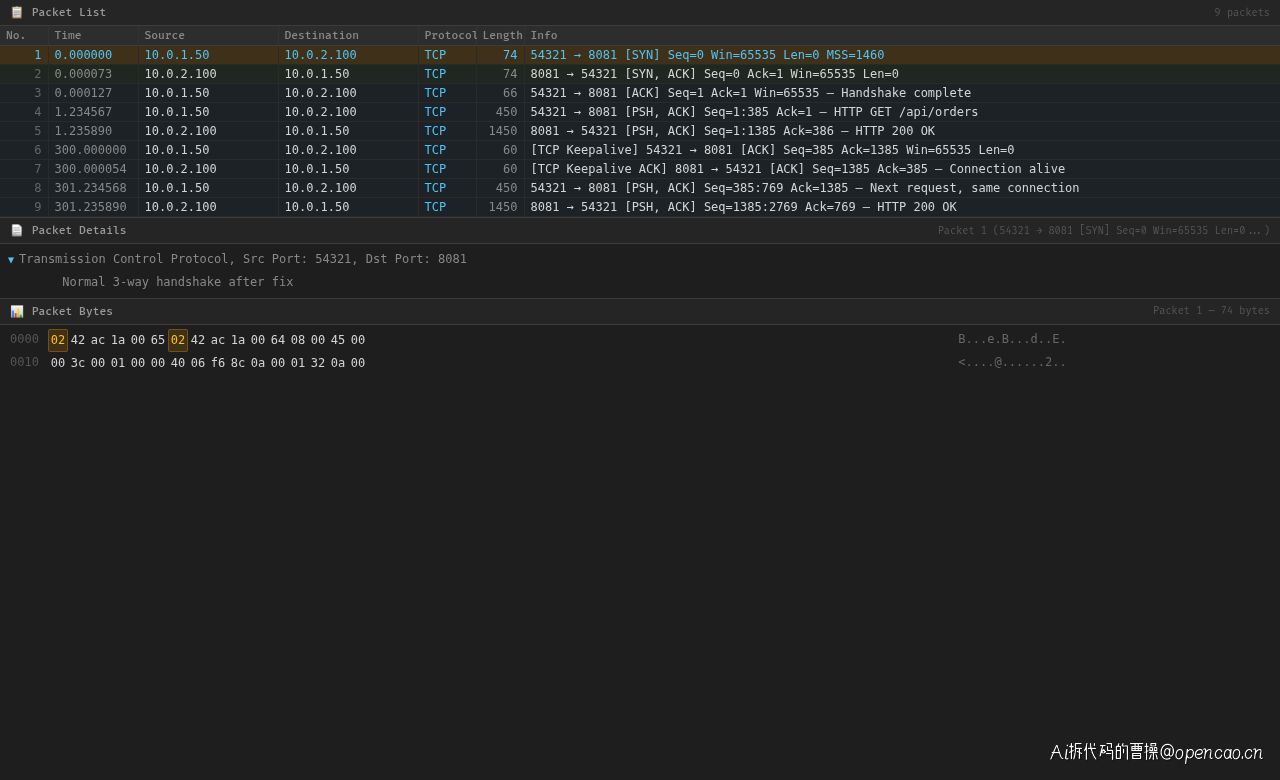This screenshot has height=780, width=1280.
Task: Click source 10.0.2.100 in packet 5
Action: coord(180,131)
